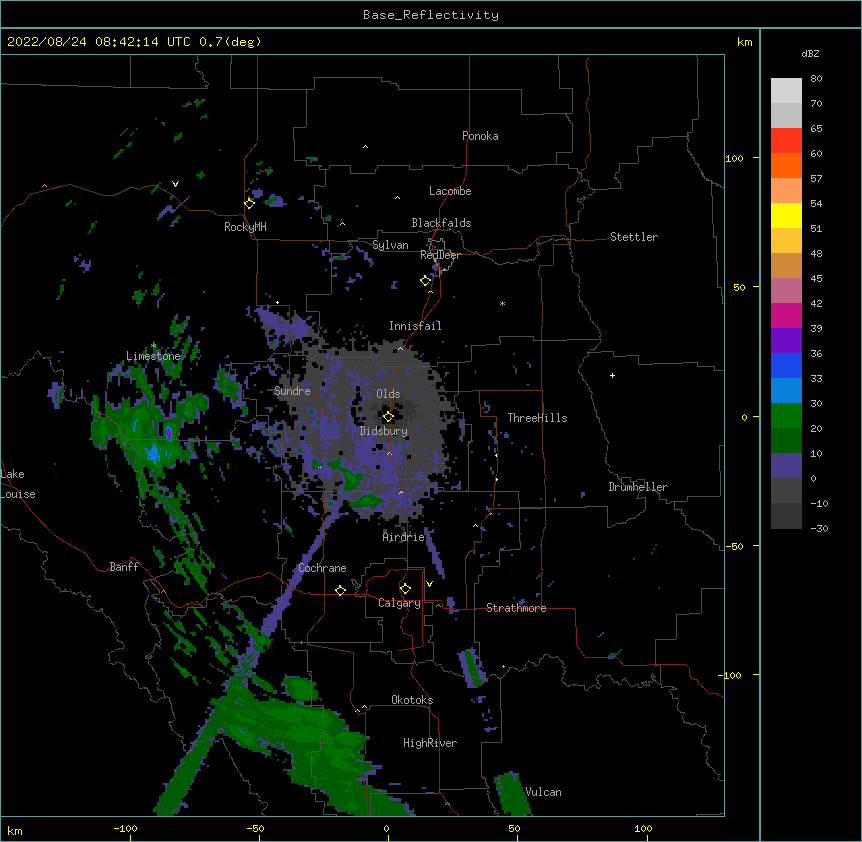Click the RedDeer city label

(x=440, y=255)
